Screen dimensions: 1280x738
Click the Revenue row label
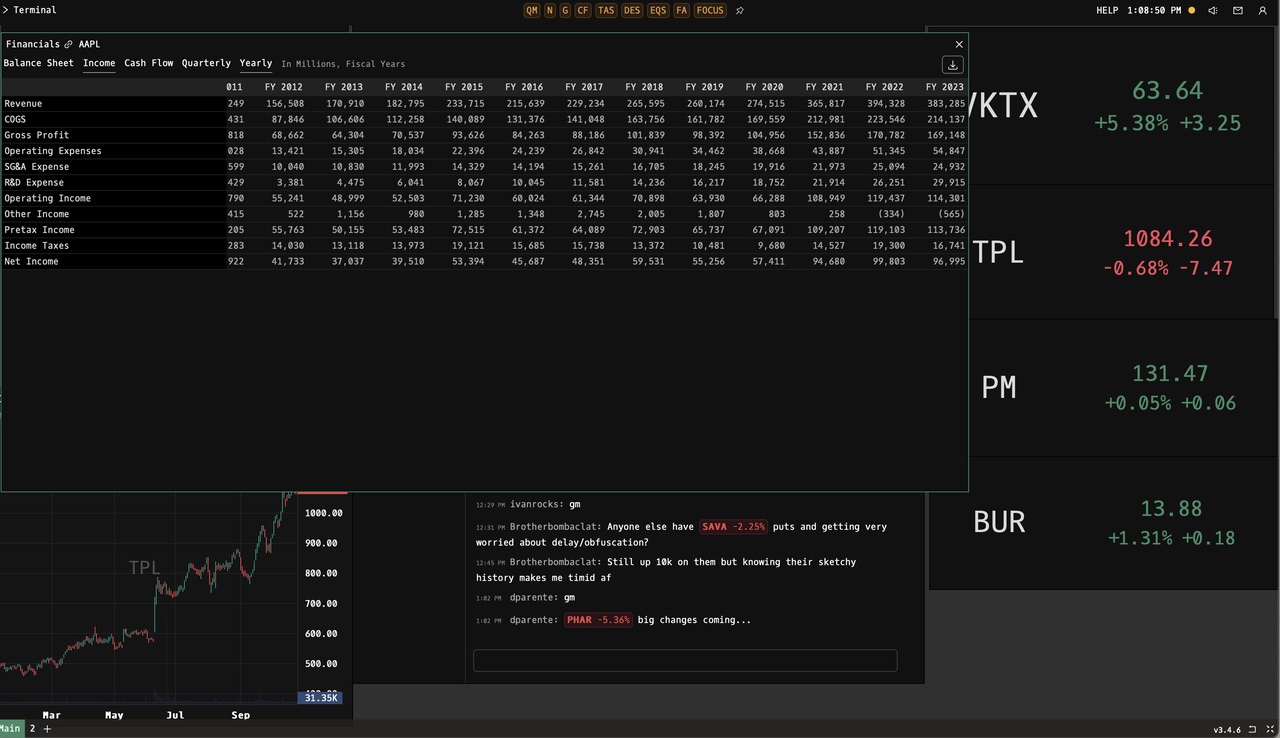[23, 103]
